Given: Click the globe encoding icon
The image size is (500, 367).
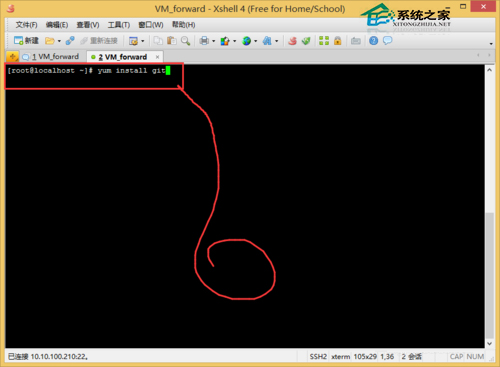Looking at the screenshot, I should [x=246, y=41].
